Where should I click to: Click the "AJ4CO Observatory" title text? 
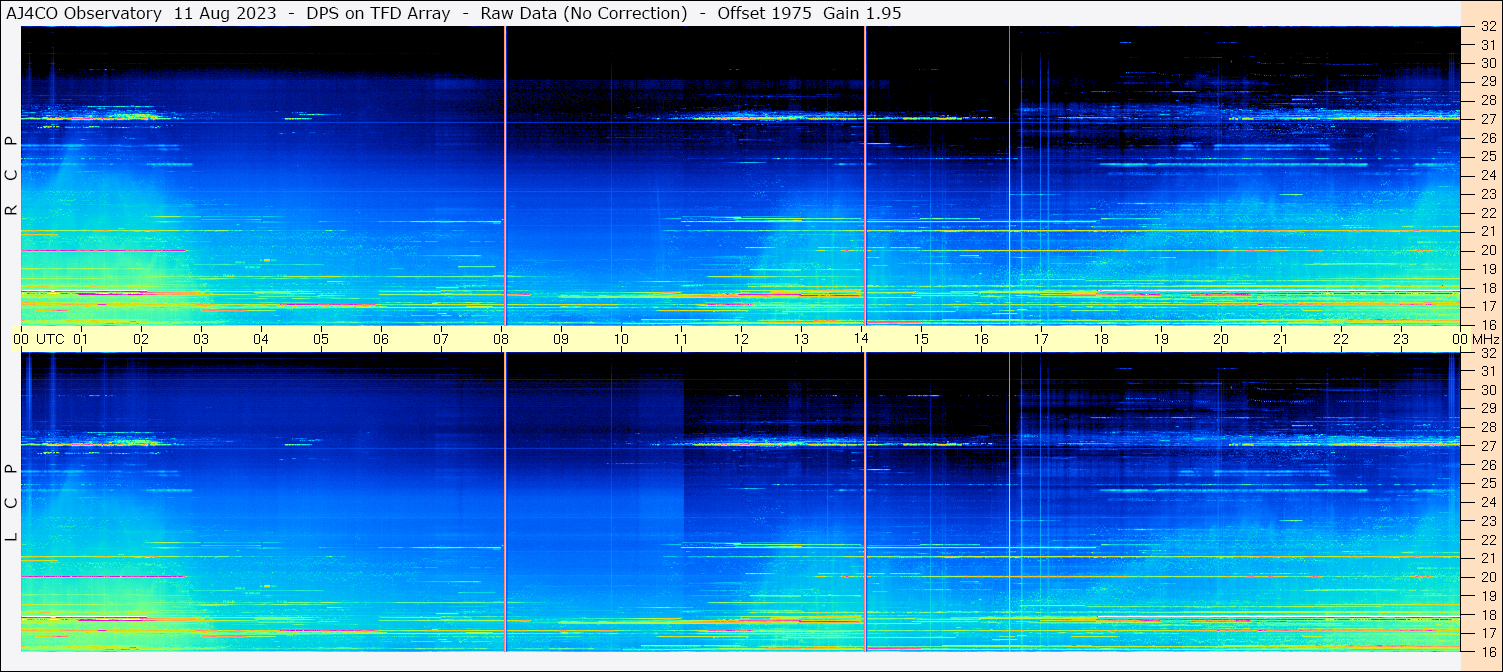point(85,13)
